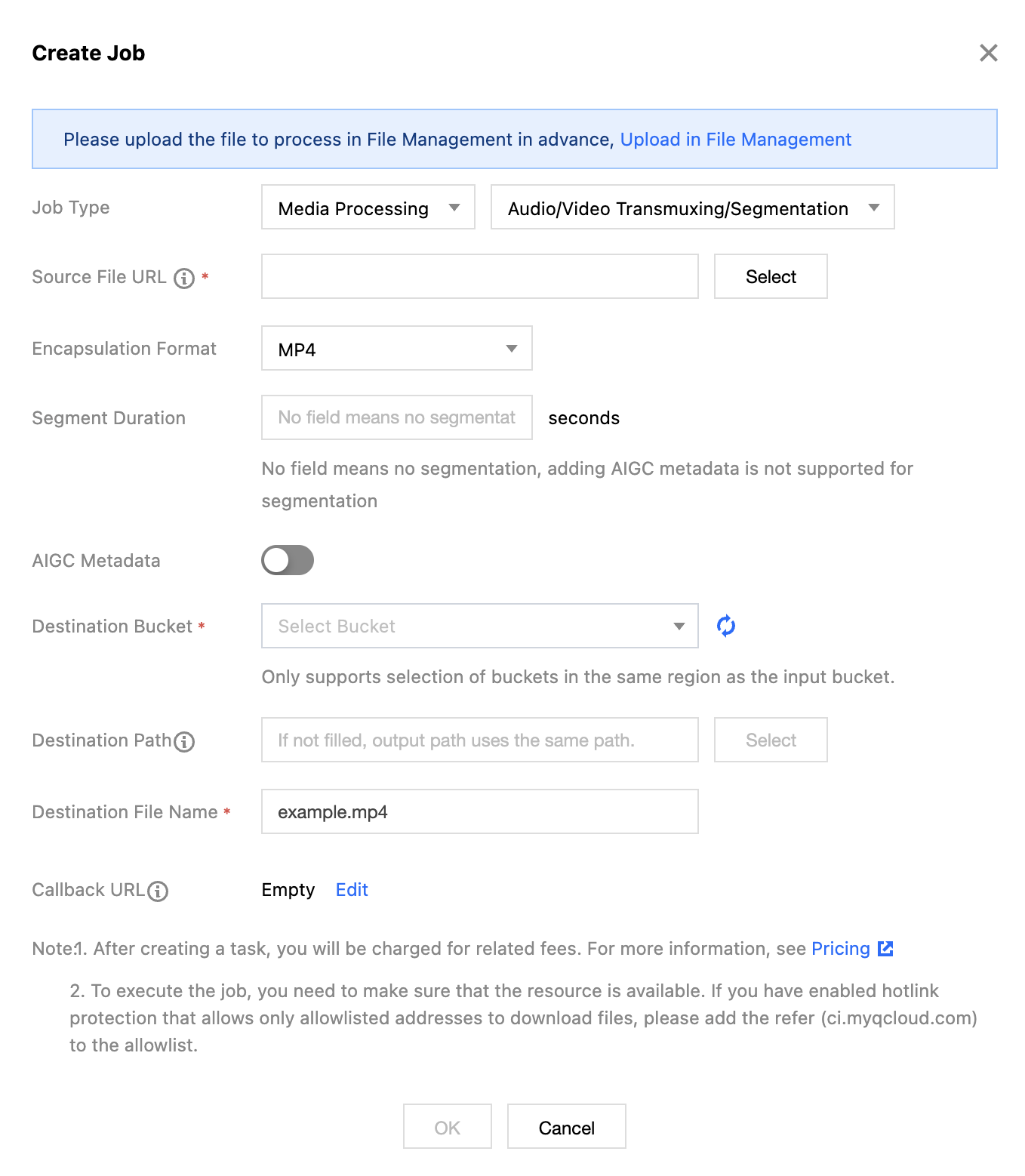
Task: Close the Create Job dialog
Action: pyautogui.click(x=988, y=53)
